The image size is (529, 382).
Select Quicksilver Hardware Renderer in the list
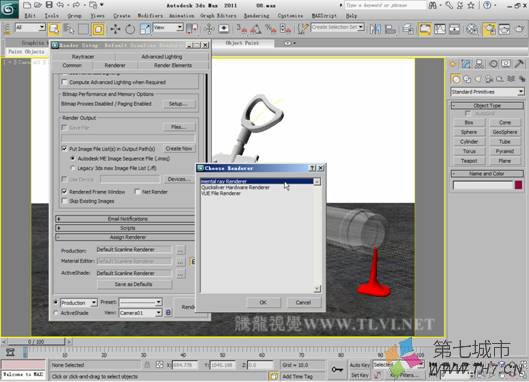235,187
